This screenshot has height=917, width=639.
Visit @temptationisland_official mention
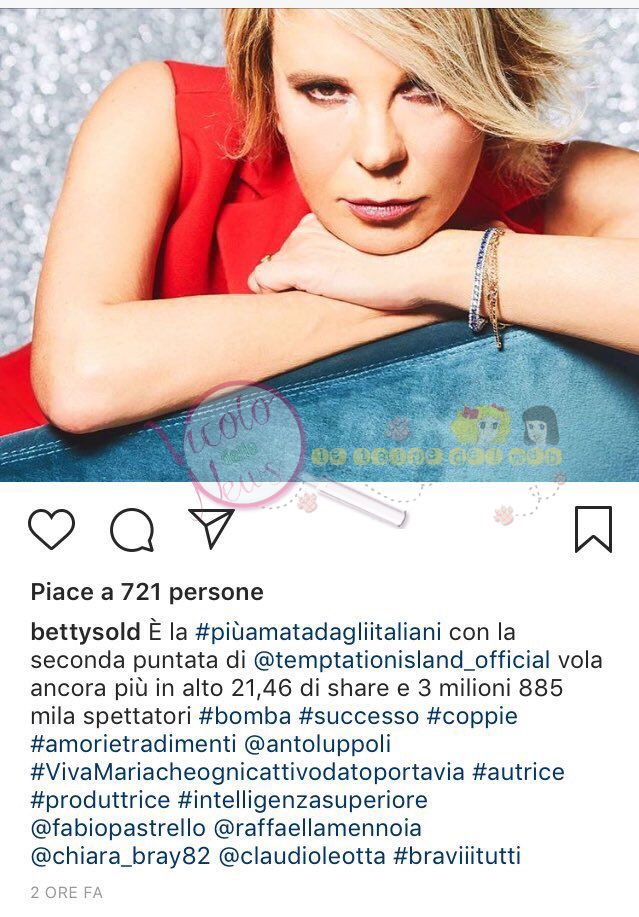pyautogui.click(x=402, y=660)
